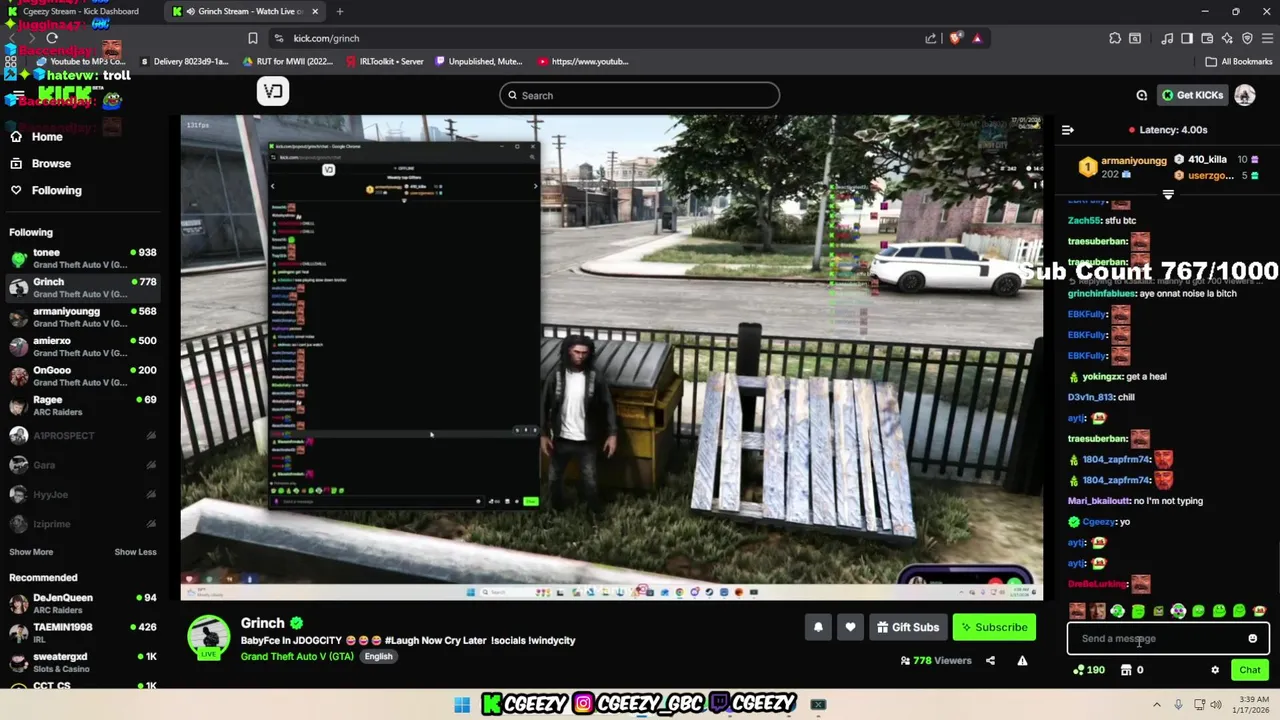Click Show More in Following list
The image size is (1280, 720).
[31, 552]
